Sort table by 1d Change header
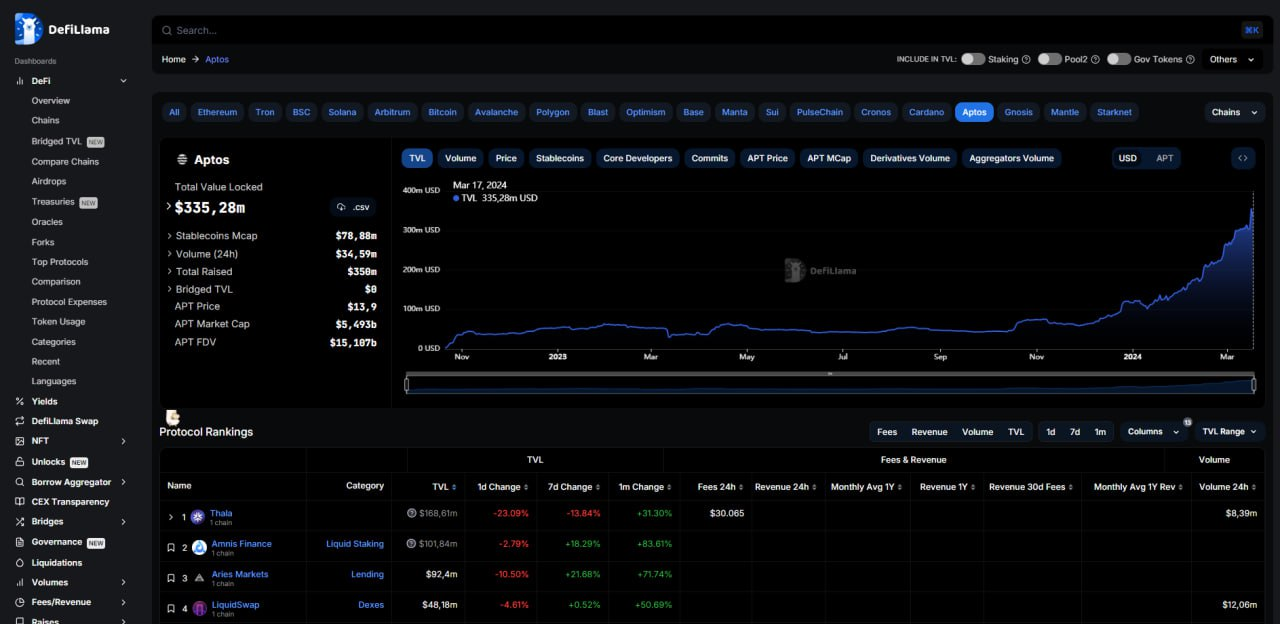 (501, 487)
